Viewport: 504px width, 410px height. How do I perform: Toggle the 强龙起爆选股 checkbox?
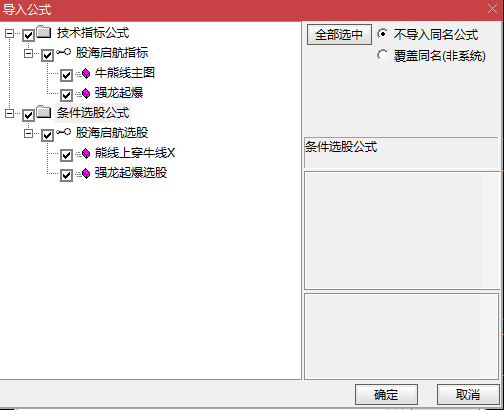(66, 175)
